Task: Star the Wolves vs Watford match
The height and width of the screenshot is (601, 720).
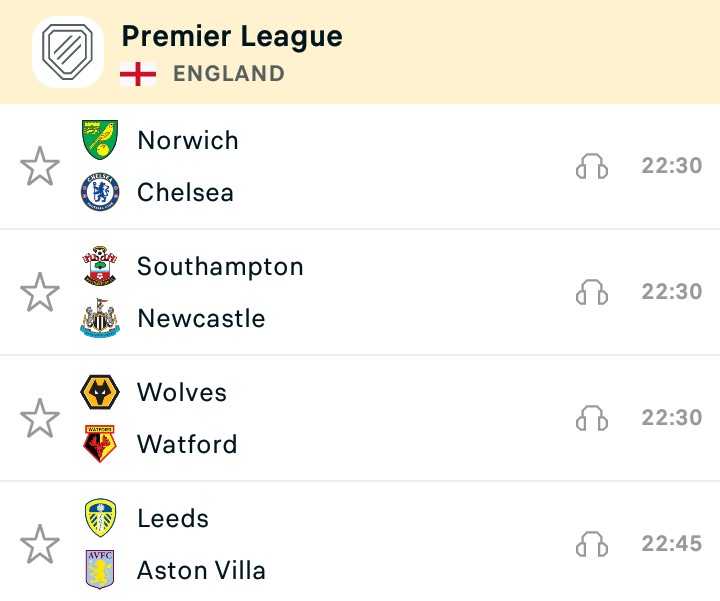Action: [x=40, y=418]
